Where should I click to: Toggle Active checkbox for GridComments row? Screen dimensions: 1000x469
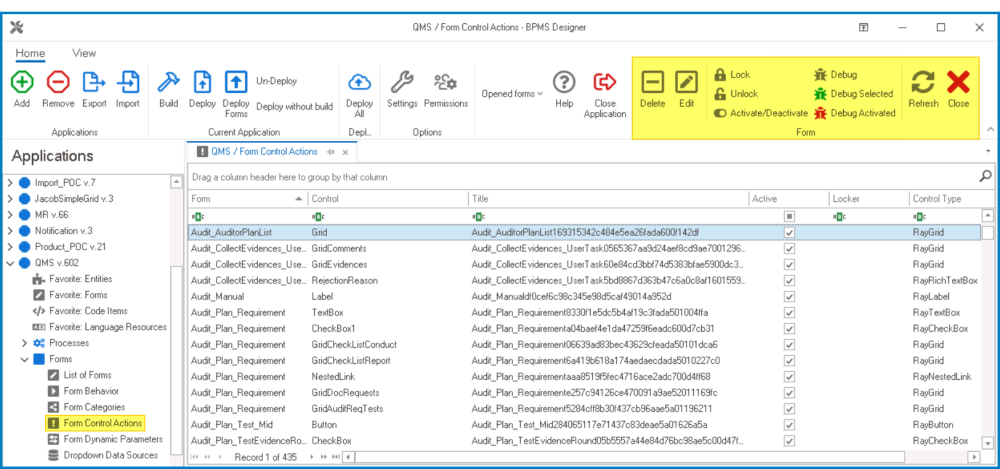[790, 249]
